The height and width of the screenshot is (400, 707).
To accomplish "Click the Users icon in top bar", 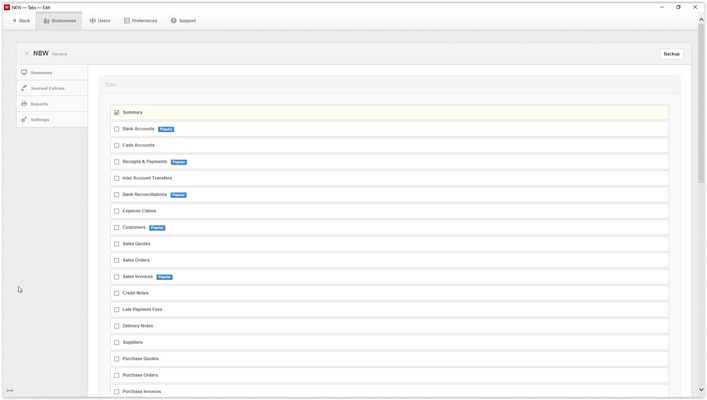I will (x=92, y=21).
